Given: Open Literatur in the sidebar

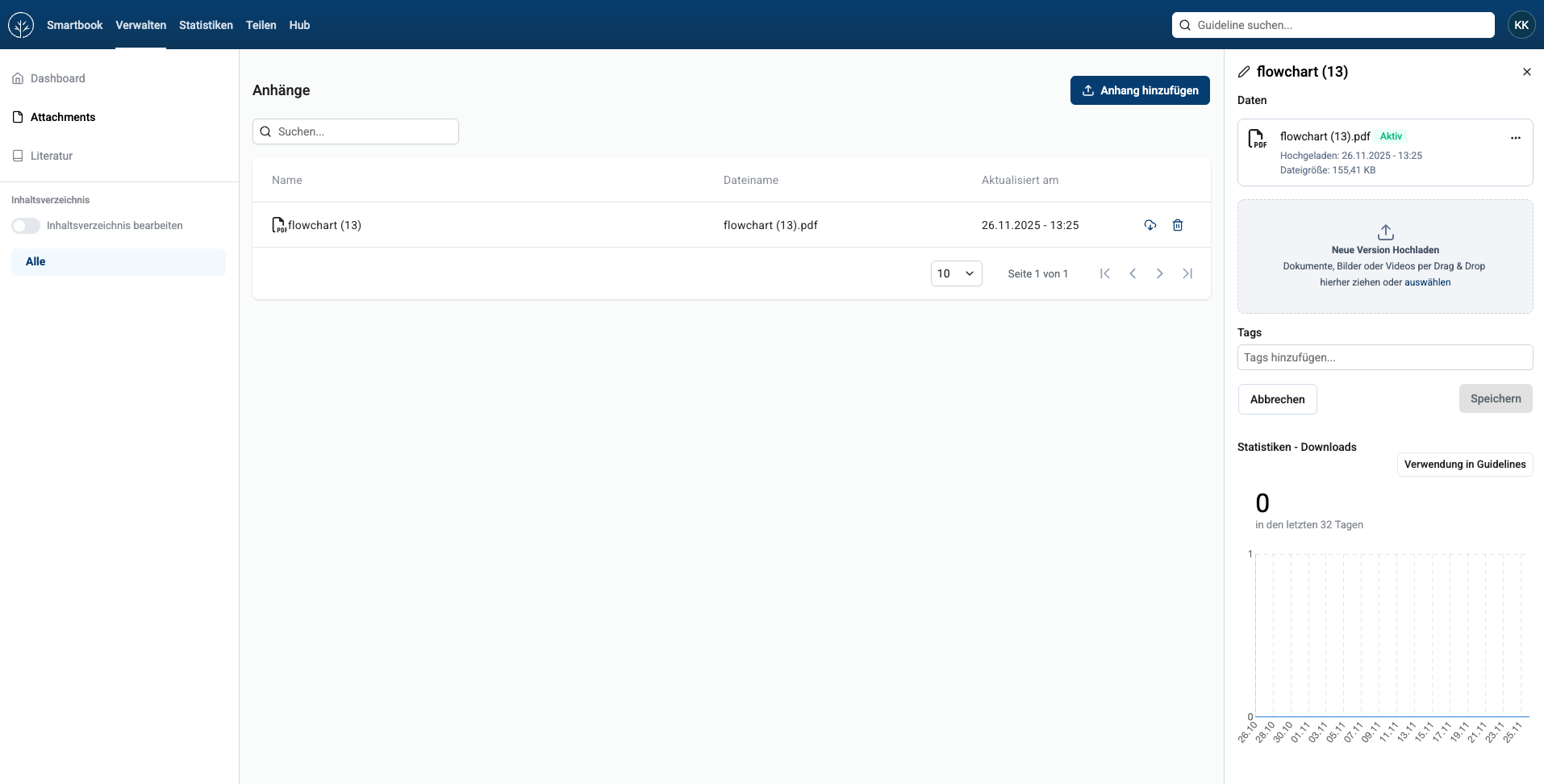Looking at the screenshot, I should (52, 156).
